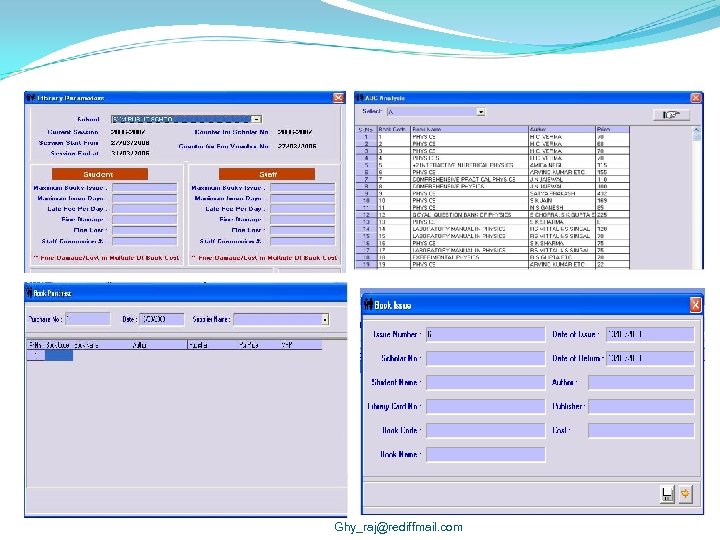Click the Book Code field in Book Issue
This screenshot has height=540, width=720.
click(485, 430)
